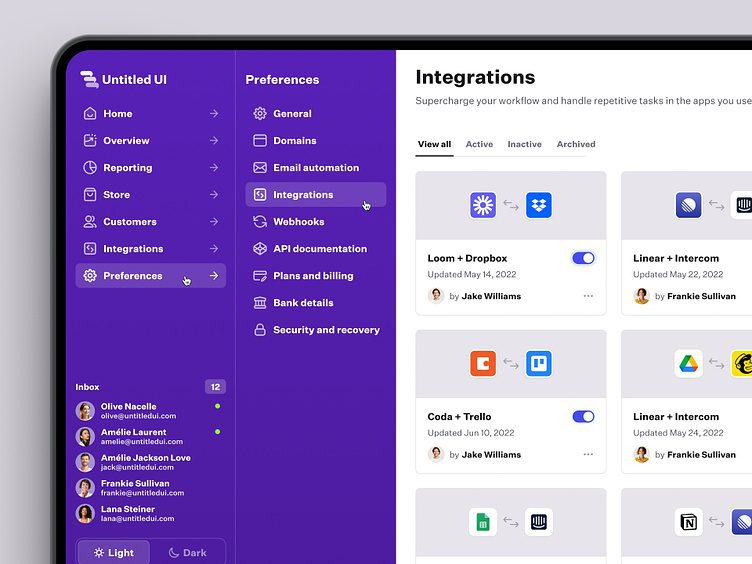
Task: Open the Webhooks preferences item
Action: pos(298,222)
